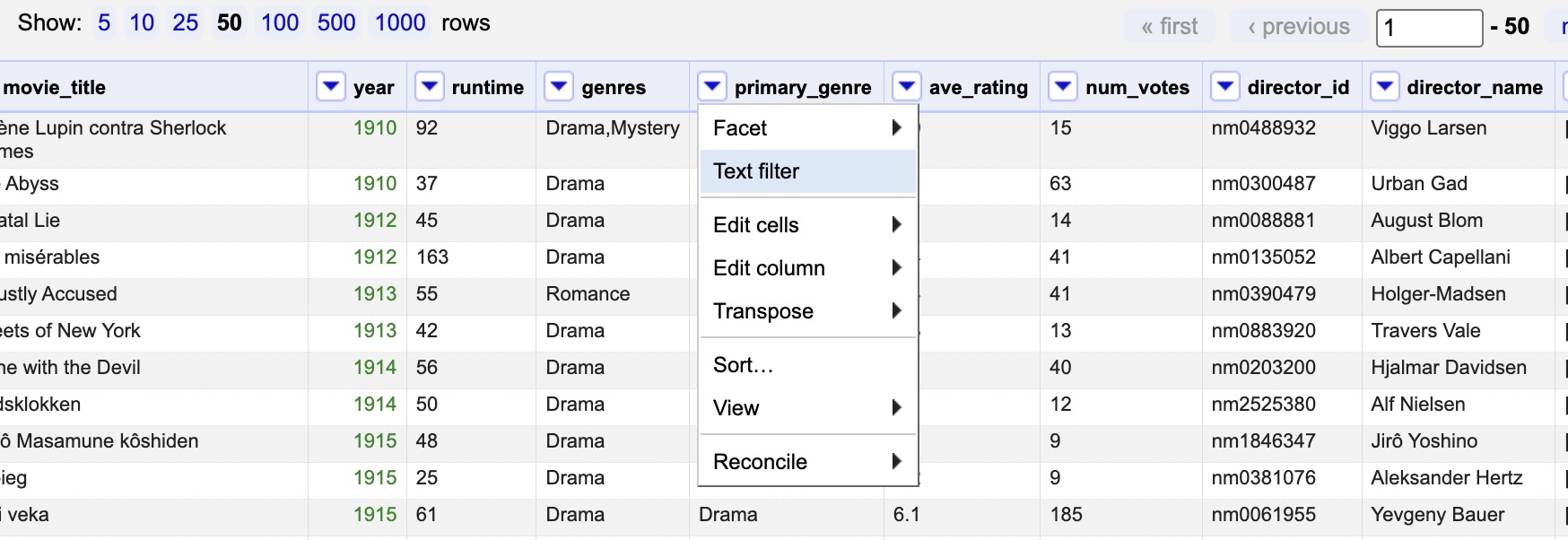Click the Masamune kôshiden title cell
The image size is (1568, 540).
click(x=100, y=441)
